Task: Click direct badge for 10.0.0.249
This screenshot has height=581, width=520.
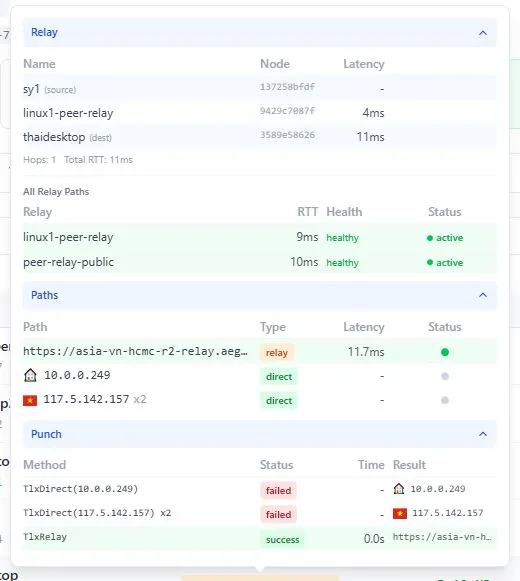Action: coord(279,376)
